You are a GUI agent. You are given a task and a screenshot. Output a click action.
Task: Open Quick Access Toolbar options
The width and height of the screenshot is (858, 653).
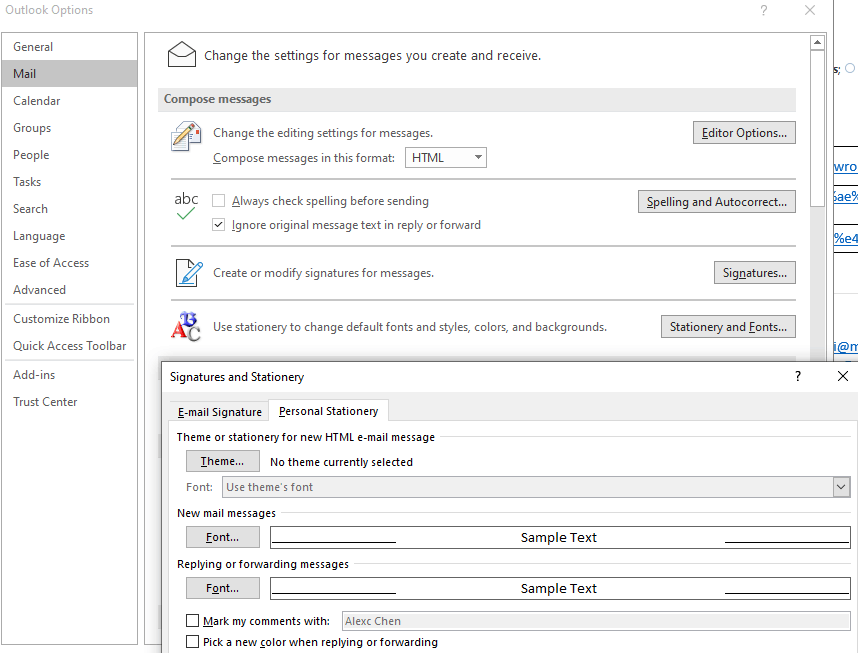[69, 346]
